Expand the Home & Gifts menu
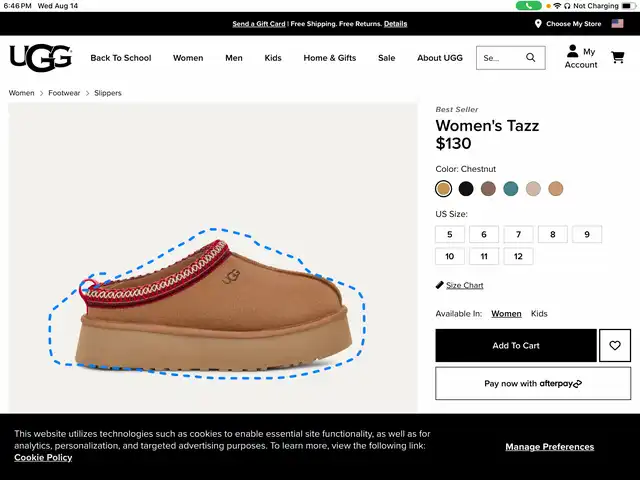This screenshot has width=640, height=480. click(329, 58)
